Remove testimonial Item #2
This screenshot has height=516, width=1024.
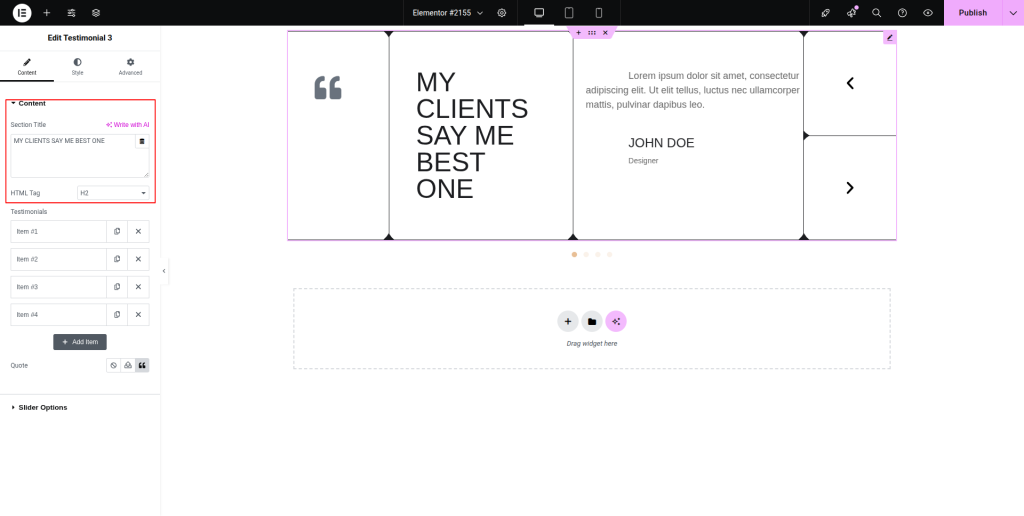[138, 259]
